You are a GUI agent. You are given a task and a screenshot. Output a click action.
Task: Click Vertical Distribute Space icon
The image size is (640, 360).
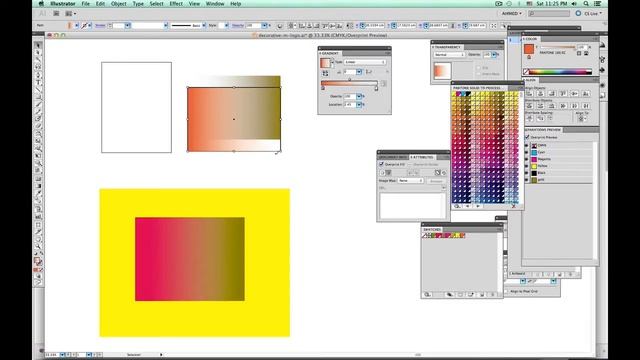(529, 118)
